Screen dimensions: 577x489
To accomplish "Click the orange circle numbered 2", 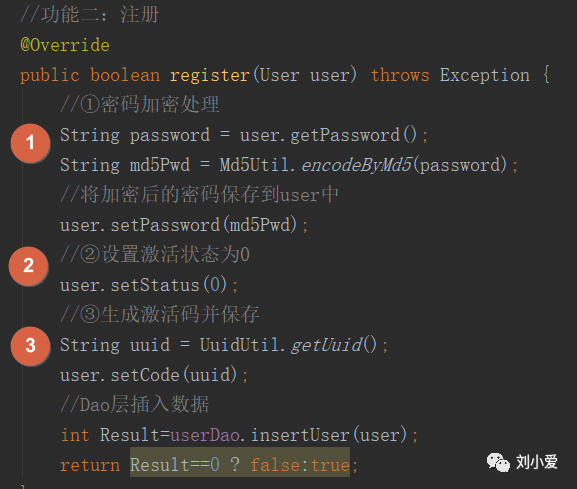I will [28, 265].
